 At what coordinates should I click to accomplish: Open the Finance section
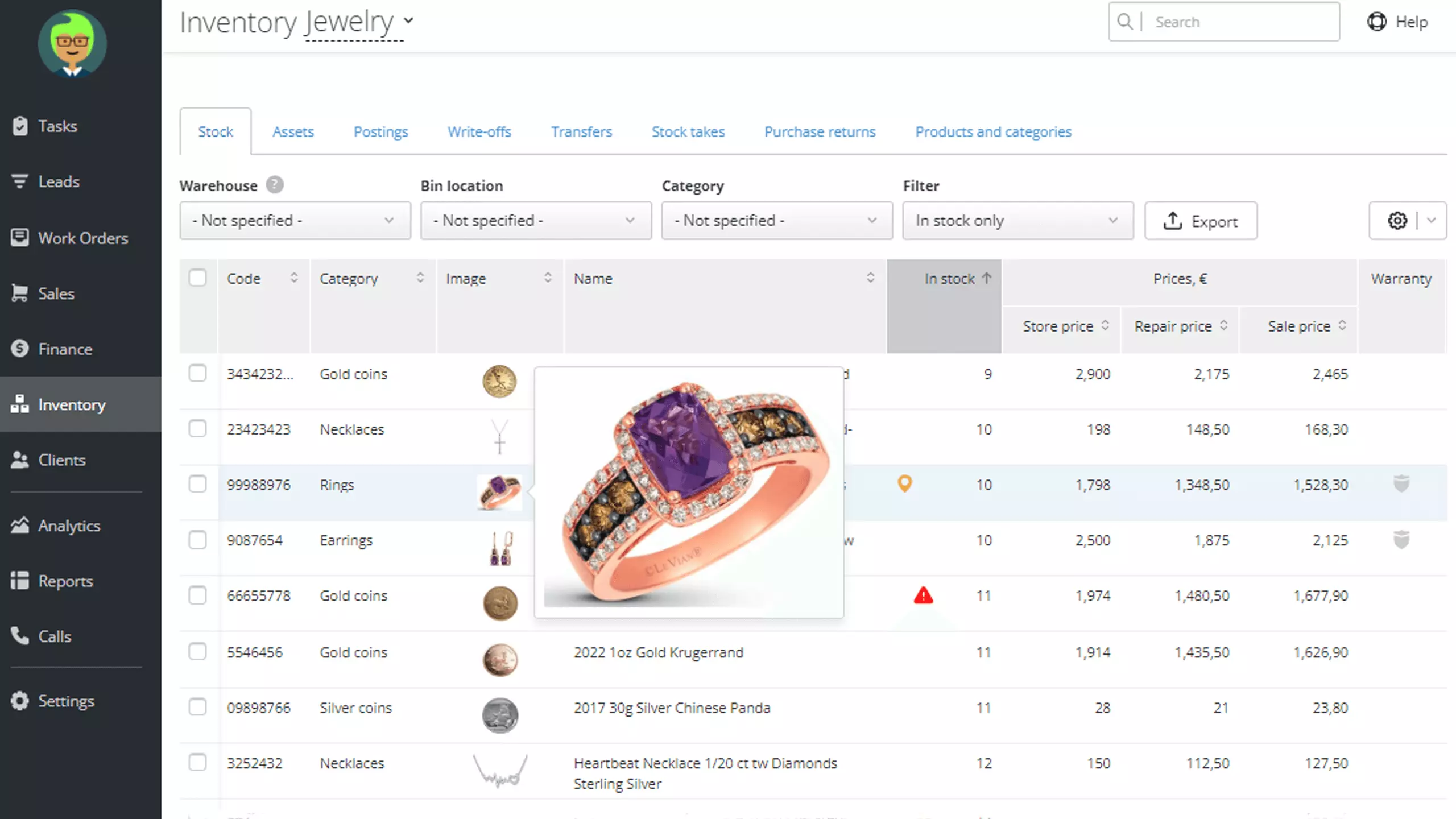[65, 349]
